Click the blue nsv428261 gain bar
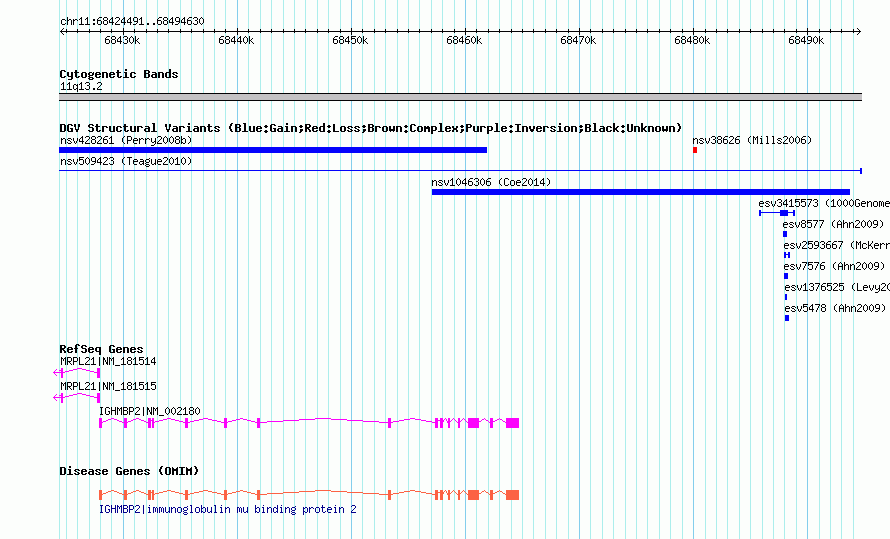The image size is (890, 539). [x=273, y=150]
